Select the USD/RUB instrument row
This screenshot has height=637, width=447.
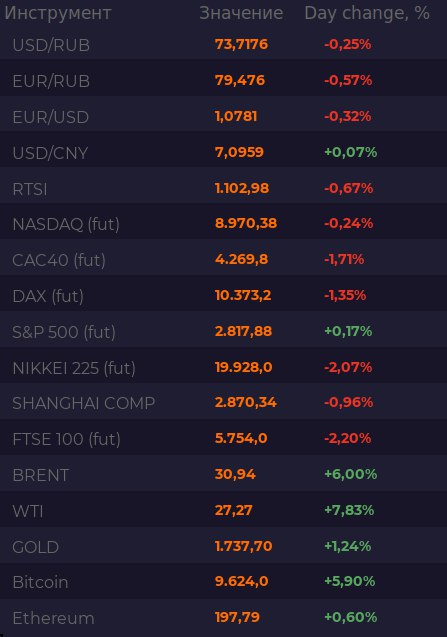point(224,44)
